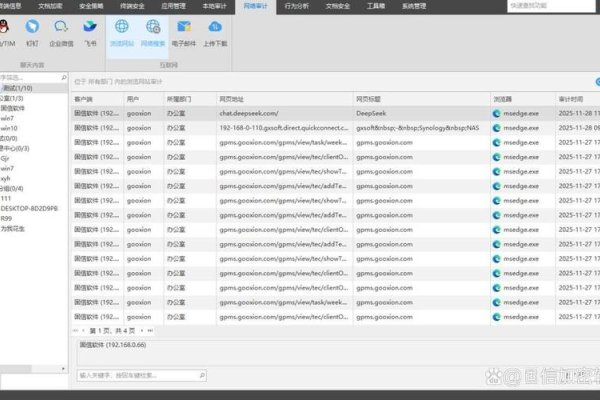This screenshot has width=600, height=400.
Task: Select the win10 client in the tree
Action: click(9, 128)
